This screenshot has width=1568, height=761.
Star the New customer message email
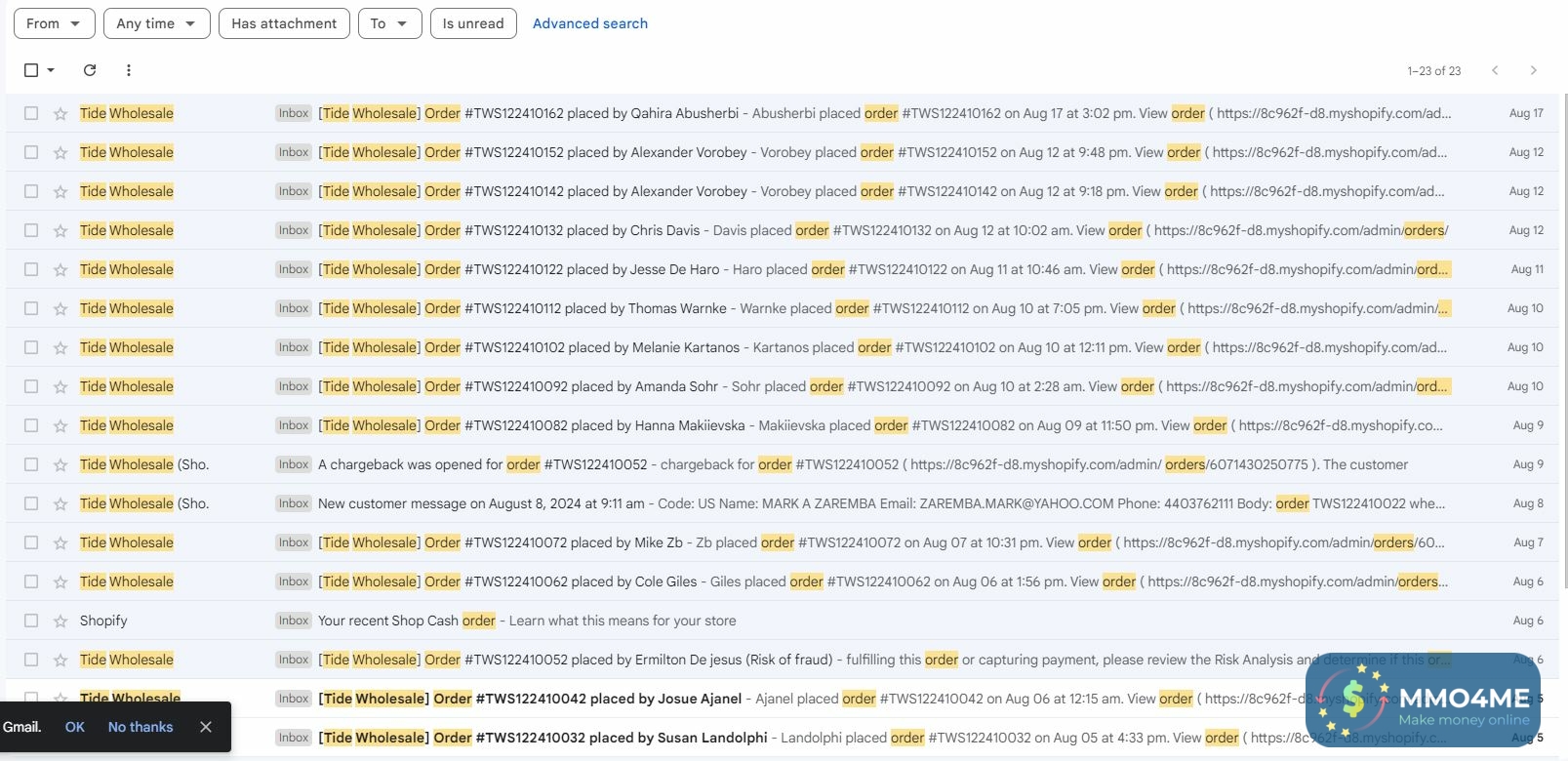point(60,503)
